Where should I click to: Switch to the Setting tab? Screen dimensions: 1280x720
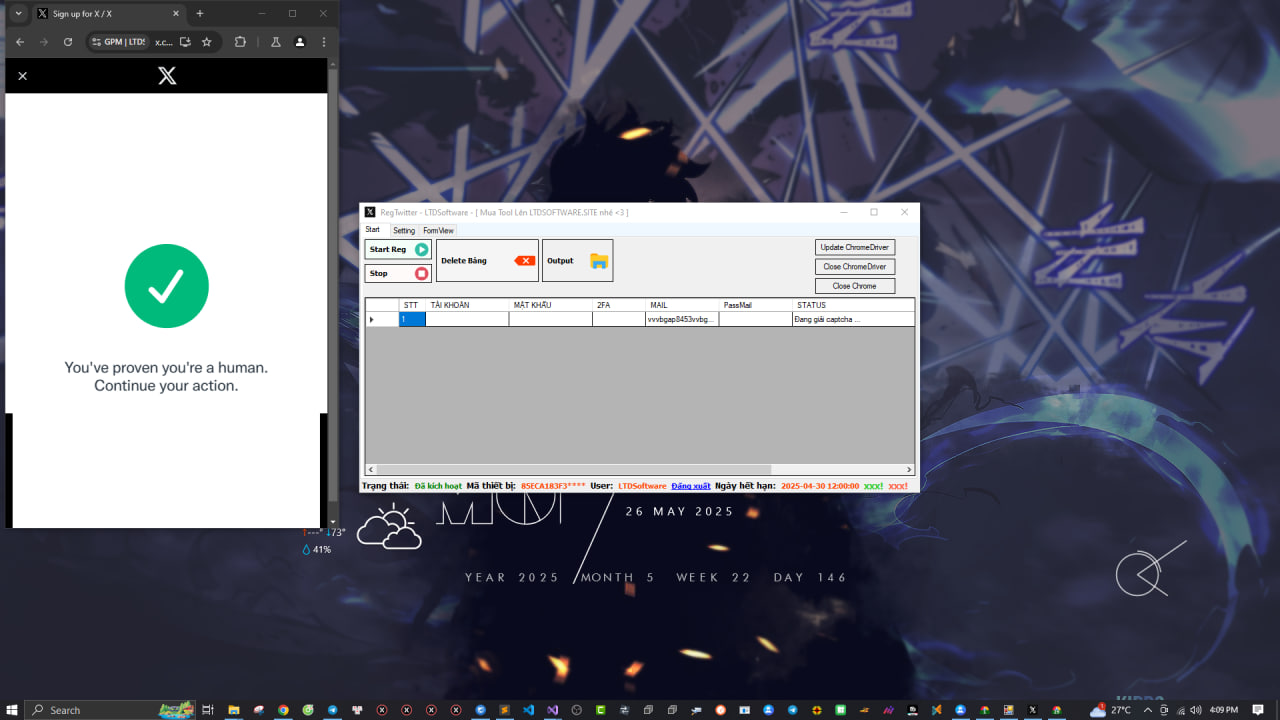tap(403, 230)
